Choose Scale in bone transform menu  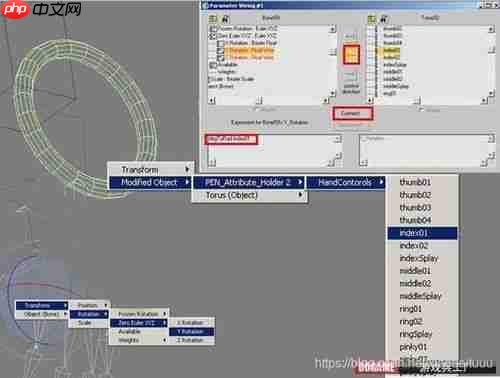[89, 323]
